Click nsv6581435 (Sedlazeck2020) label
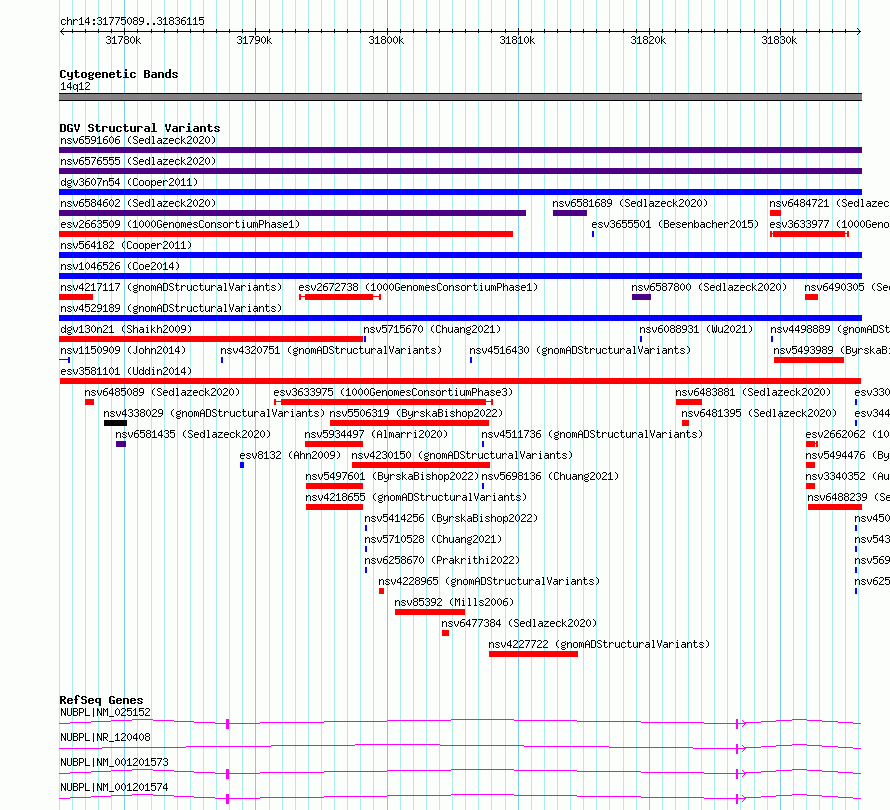Image resolution: width=890 pixels, height=810 pixels. (193, 434)
